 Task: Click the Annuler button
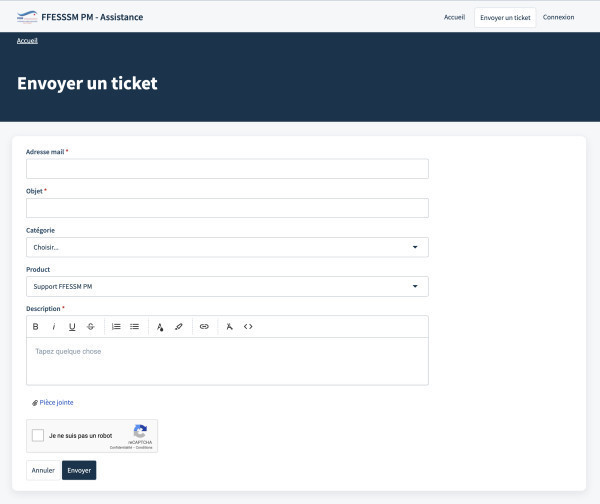(x=43, y=470)
